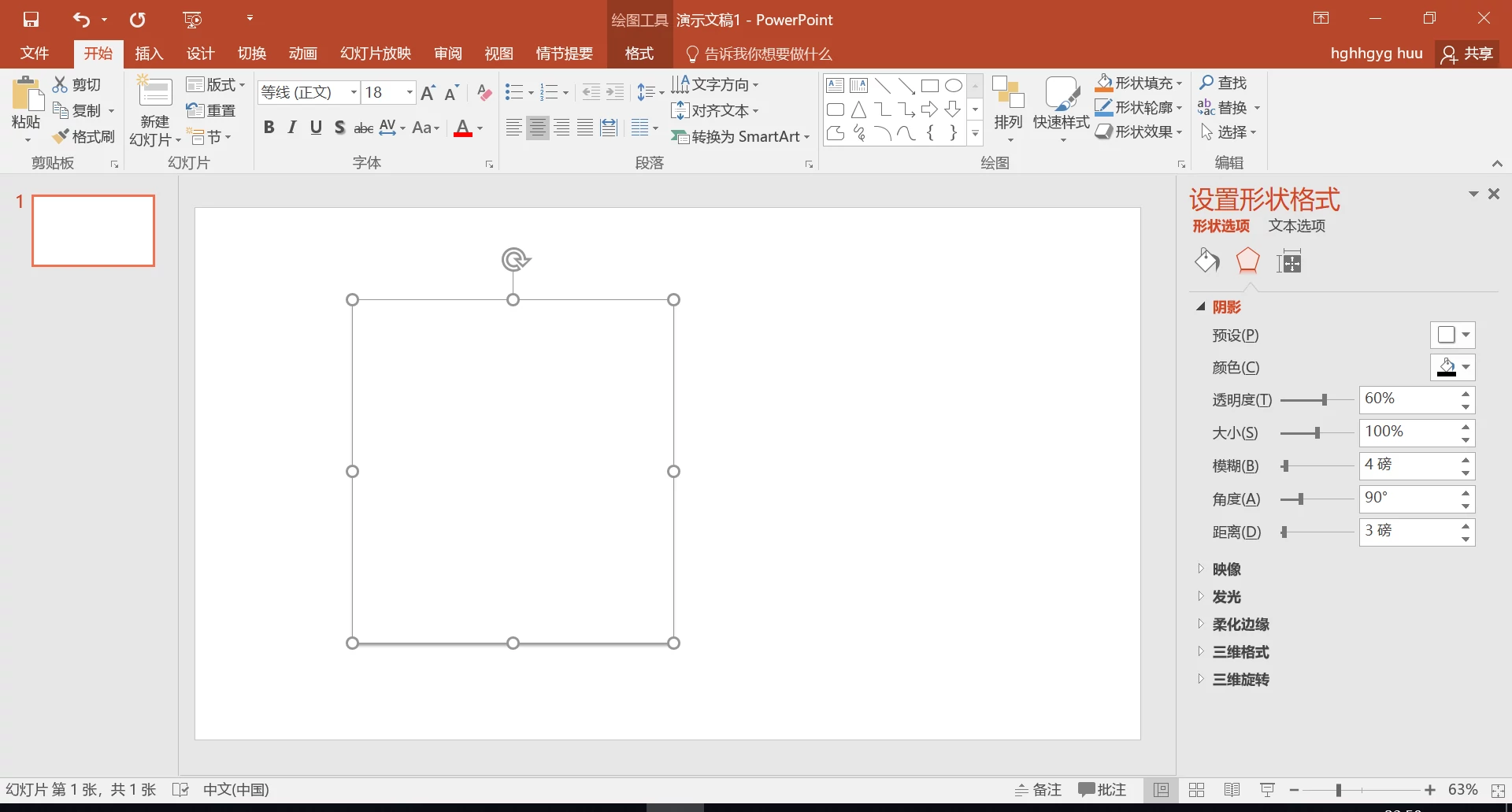This screenshot has width=1512, height=812.
Task: Select the text box shape in gallery
Action: pyautogui.click(x=836, y=86)
